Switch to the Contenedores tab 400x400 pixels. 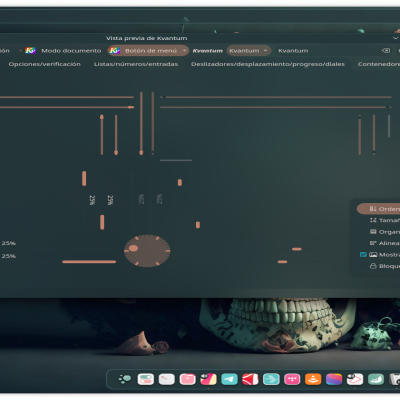(x=378, y=64)
